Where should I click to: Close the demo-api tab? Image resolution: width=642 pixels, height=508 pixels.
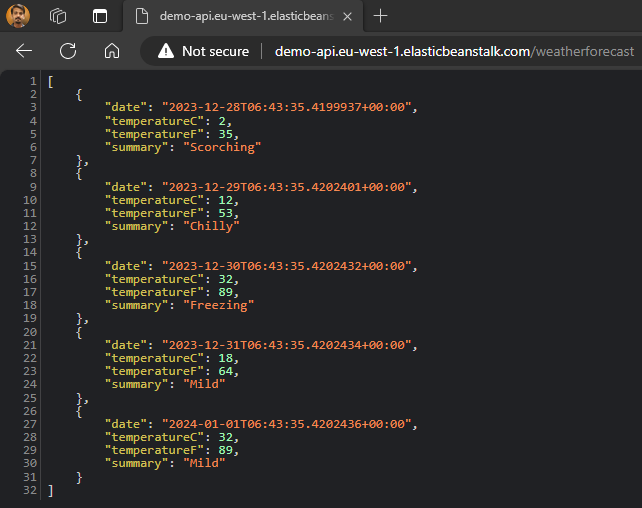coord(348,16)
